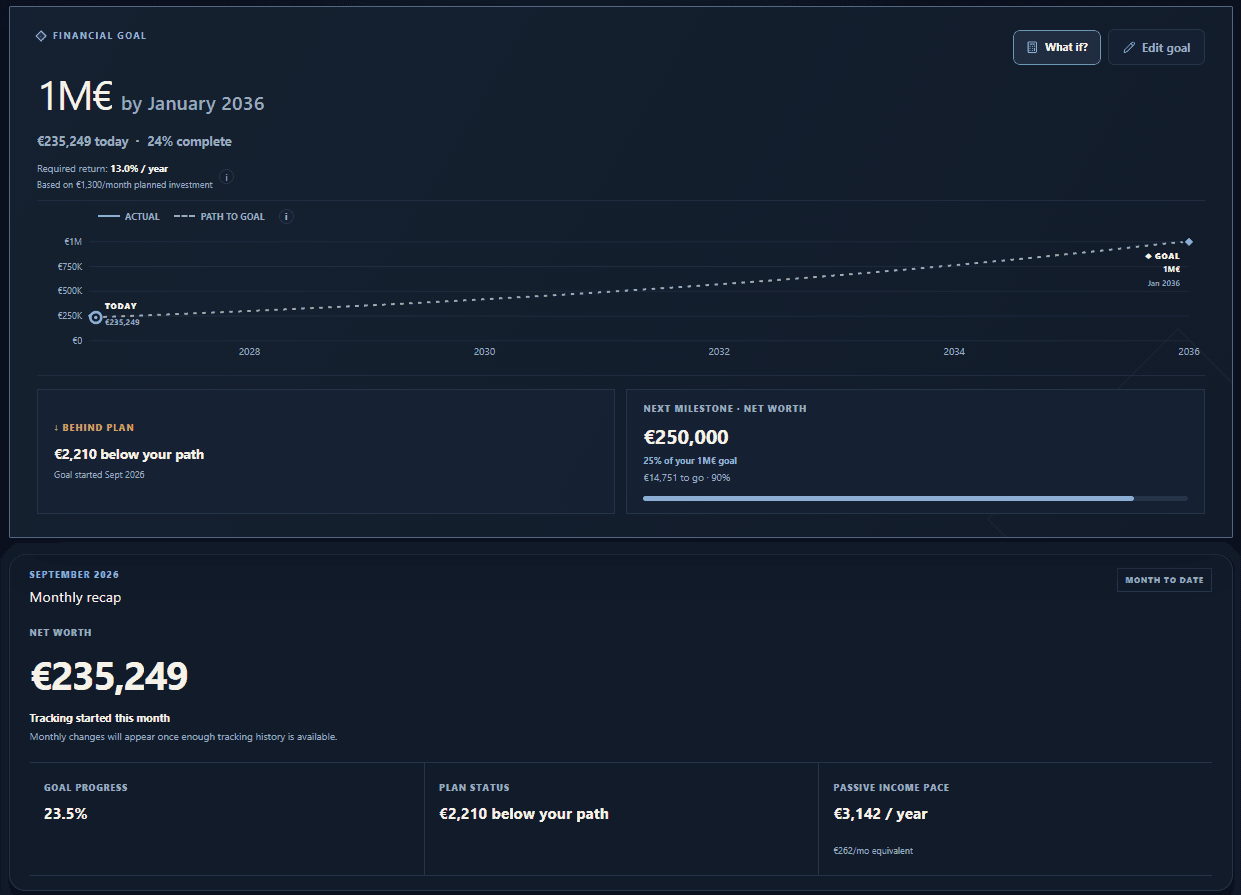Click the Financial Goal diamond icon
The image size is (1241, 895).
click(x=41, y=36)
